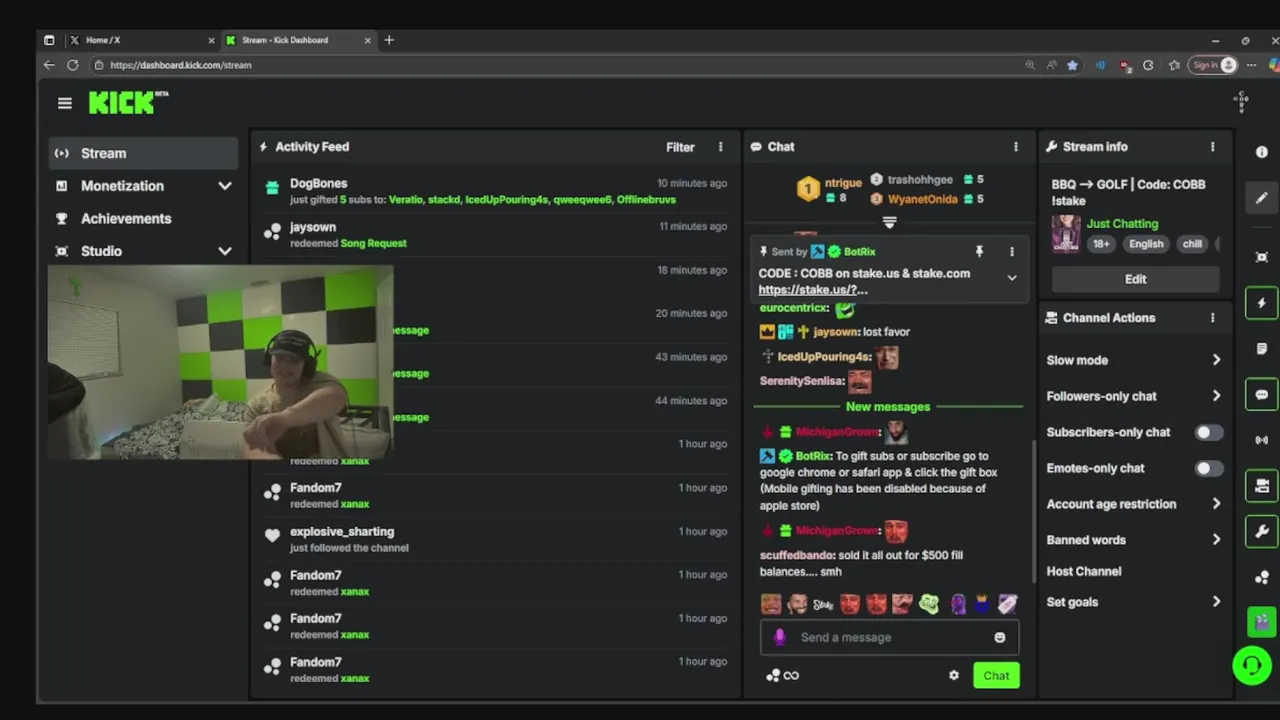
Task: Click the browser extensions puzzle icon
Action: tap(1148, 65)
